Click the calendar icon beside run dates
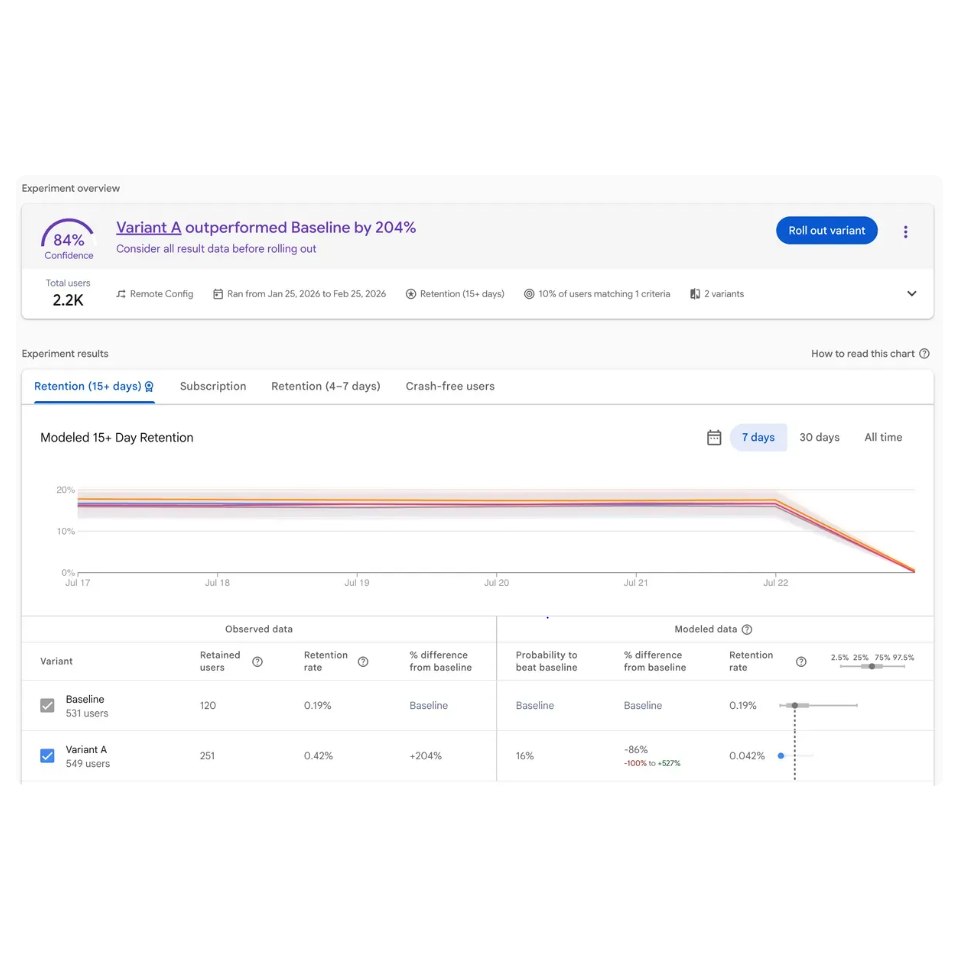960x960 pixels. pyautogui.click(x=218, y=294)
